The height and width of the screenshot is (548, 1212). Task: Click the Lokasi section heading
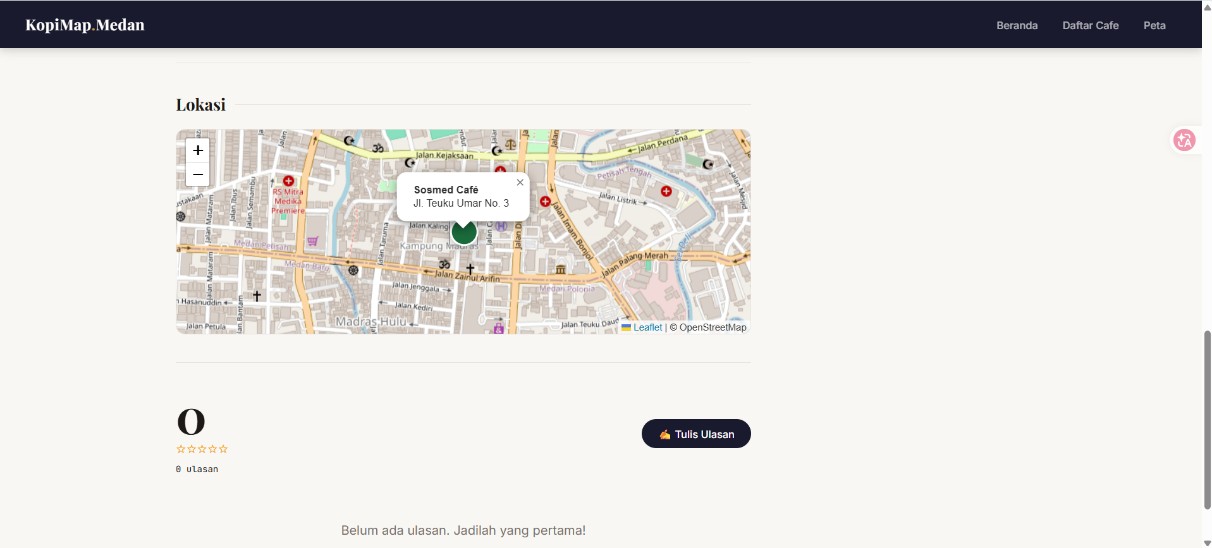pyautogui.click(x=201, y=104)
